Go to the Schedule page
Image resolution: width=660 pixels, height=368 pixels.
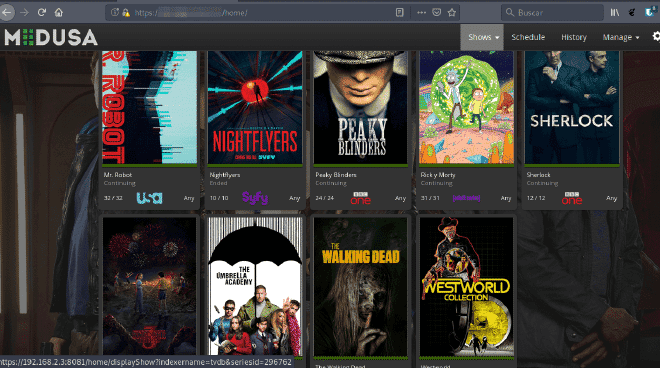pos(528,37)
